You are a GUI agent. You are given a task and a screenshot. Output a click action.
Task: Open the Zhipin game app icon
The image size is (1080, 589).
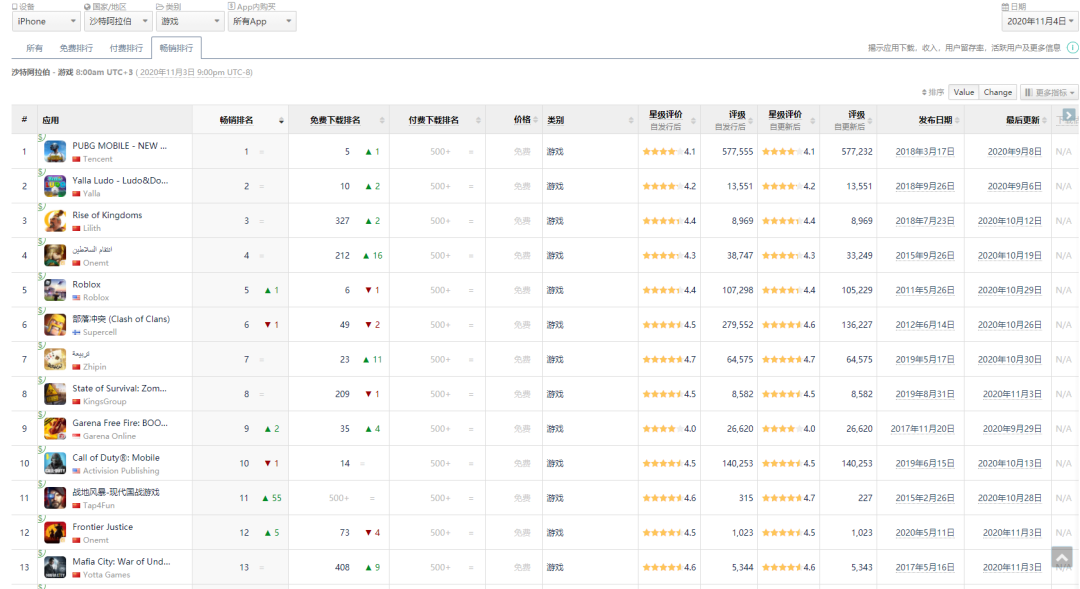(55, 360)
